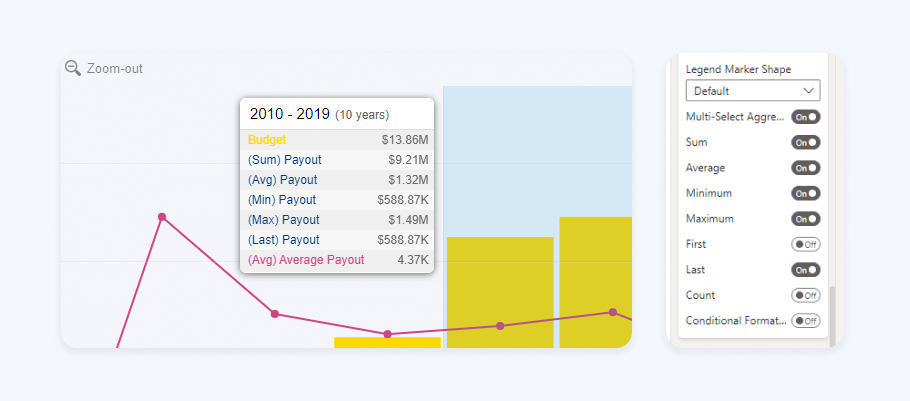The height and width of the screenshot is (401, 910).
Task: Disable the Average toggle
Action: (805, 168)
